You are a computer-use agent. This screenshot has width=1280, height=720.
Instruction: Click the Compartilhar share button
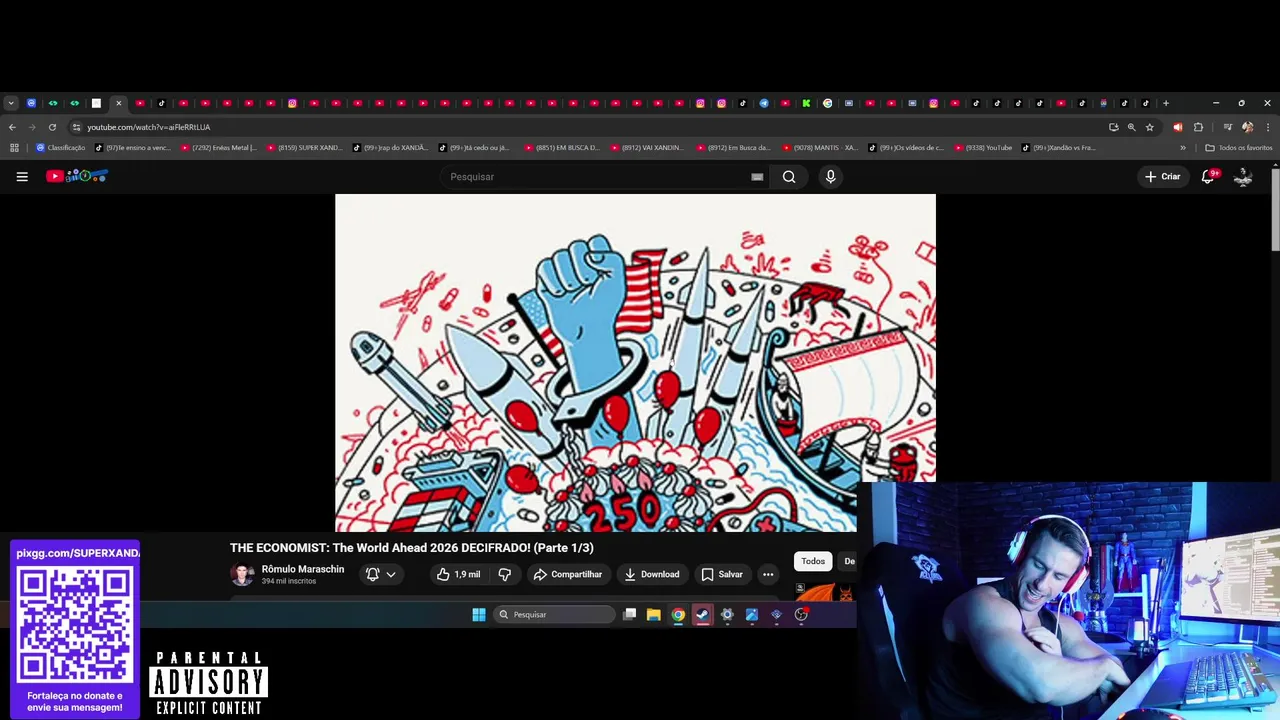[568, 574]
